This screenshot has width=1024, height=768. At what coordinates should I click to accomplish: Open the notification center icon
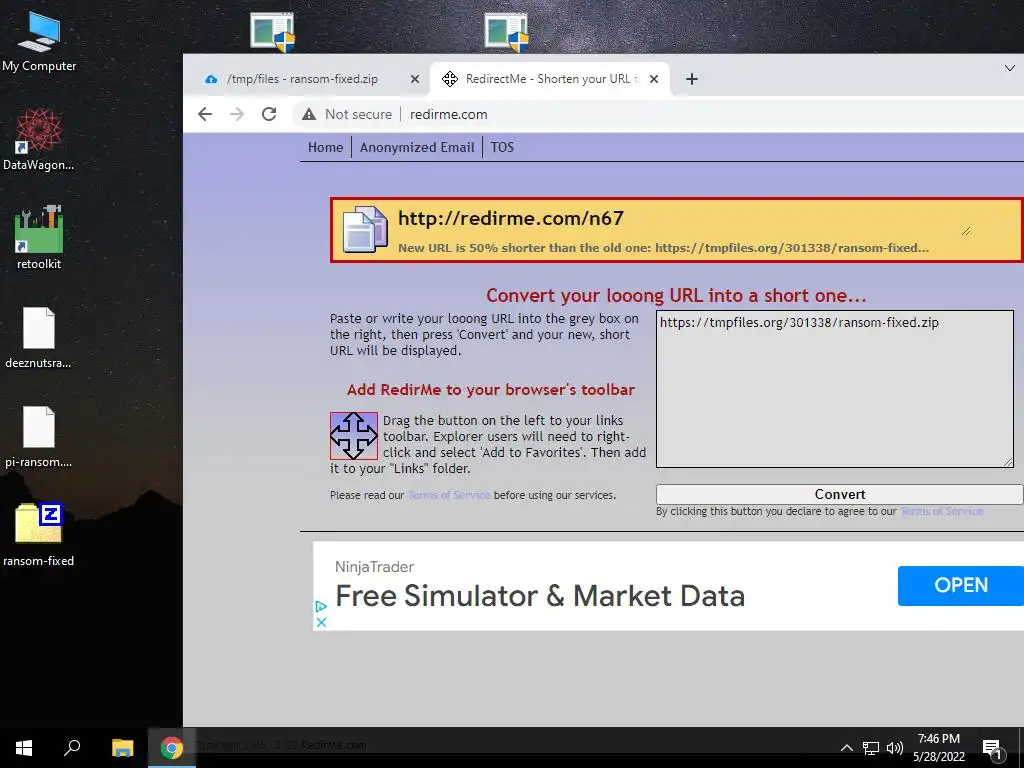[x=993, y=748]
